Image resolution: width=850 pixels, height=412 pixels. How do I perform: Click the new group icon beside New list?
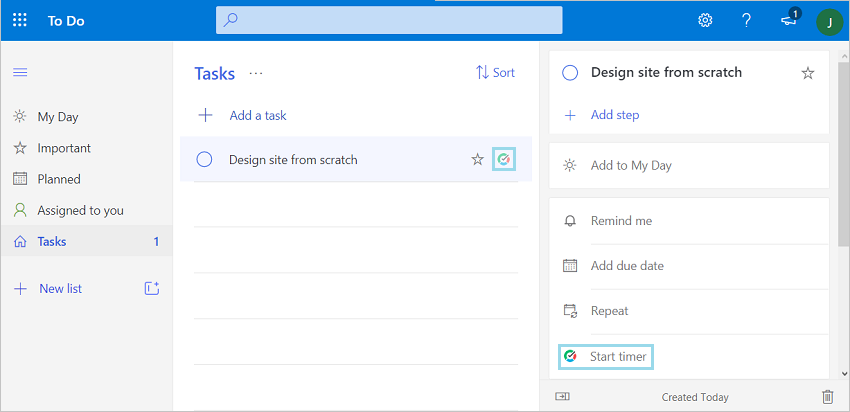coord(152,288)
